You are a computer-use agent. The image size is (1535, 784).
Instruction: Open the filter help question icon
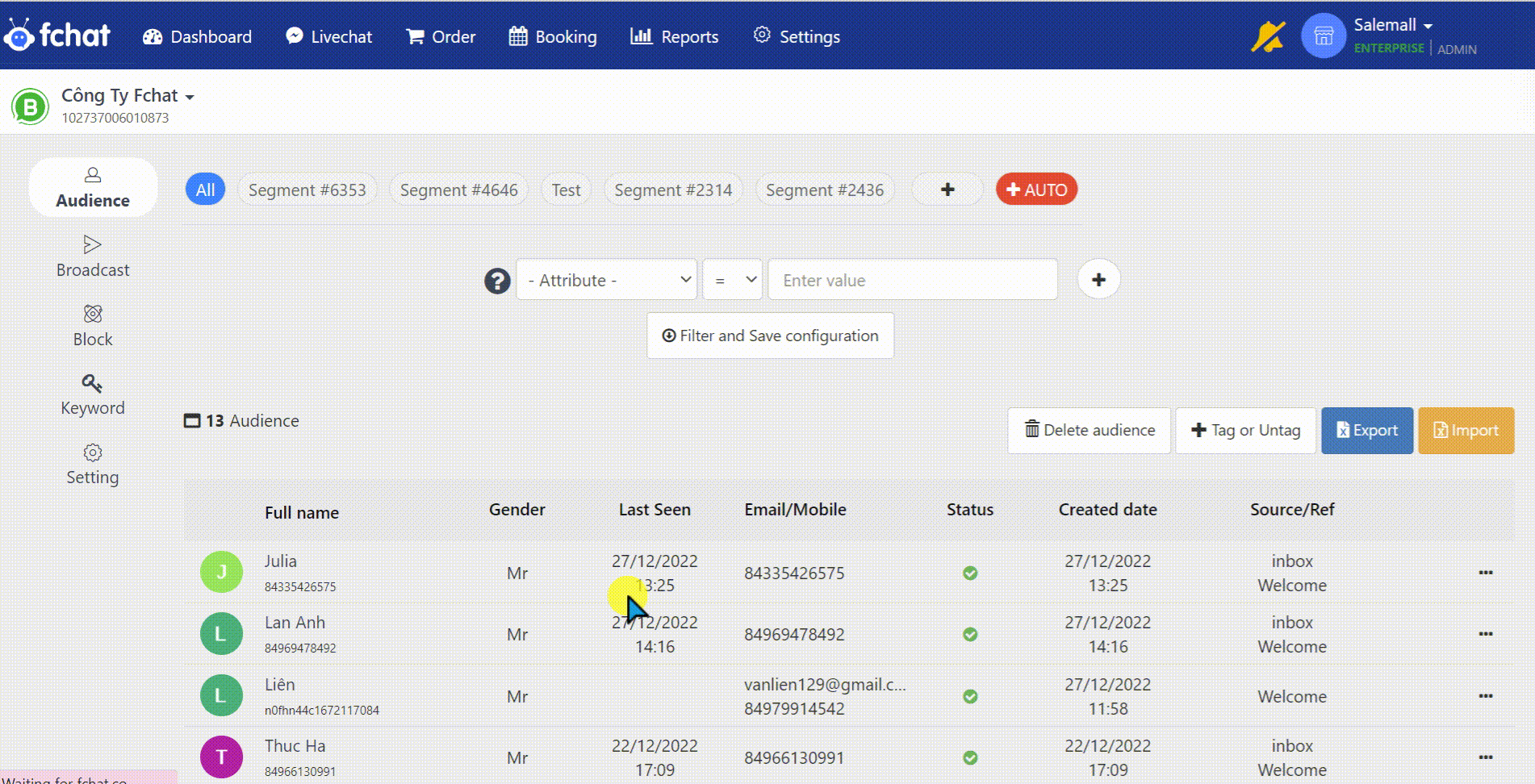point(497,281)
